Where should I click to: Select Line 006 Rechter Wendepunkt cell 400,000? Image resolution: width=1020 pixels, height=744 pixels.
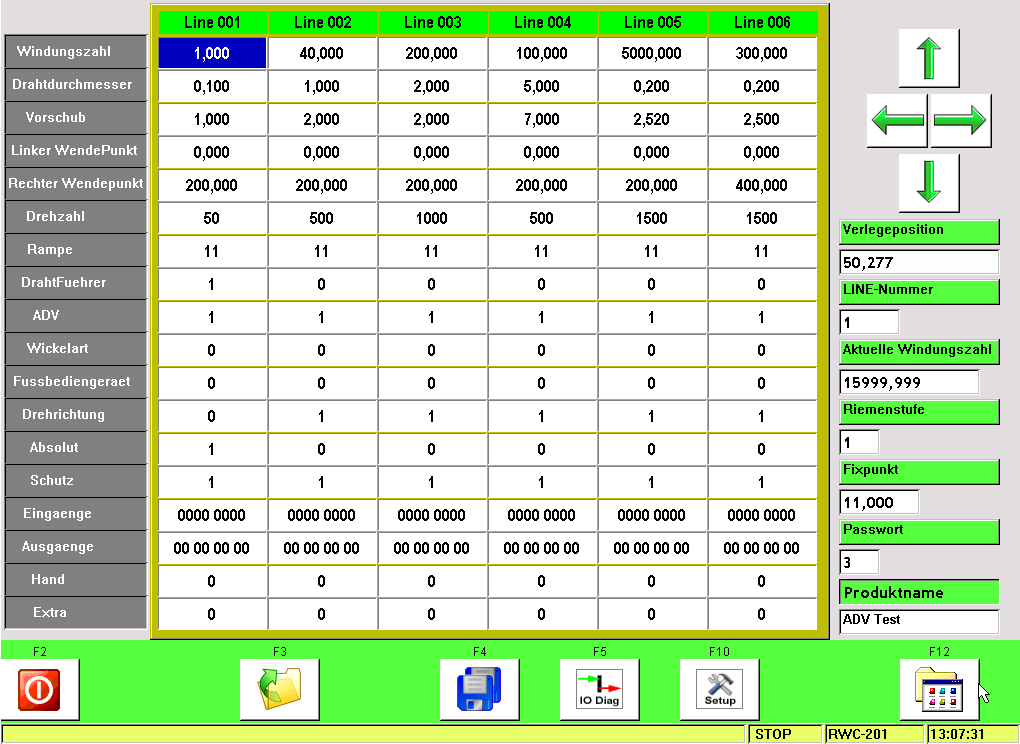(762, 186)
